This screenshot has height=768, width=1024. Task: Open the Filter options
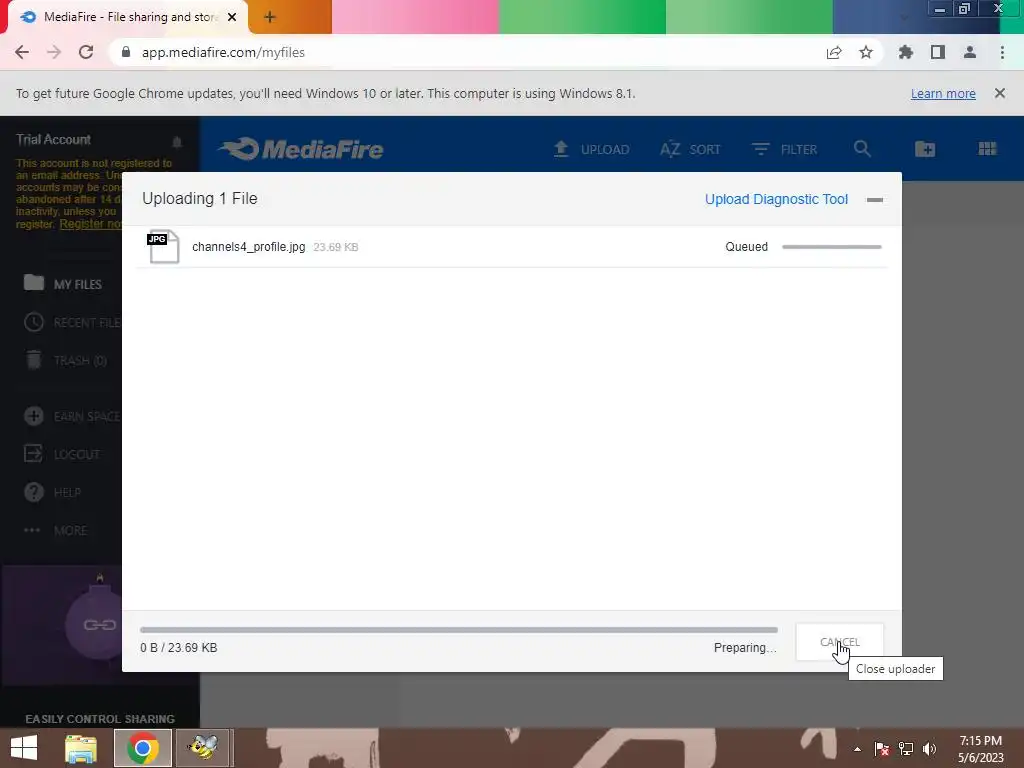pyautogui.click(x=784, y=150)
